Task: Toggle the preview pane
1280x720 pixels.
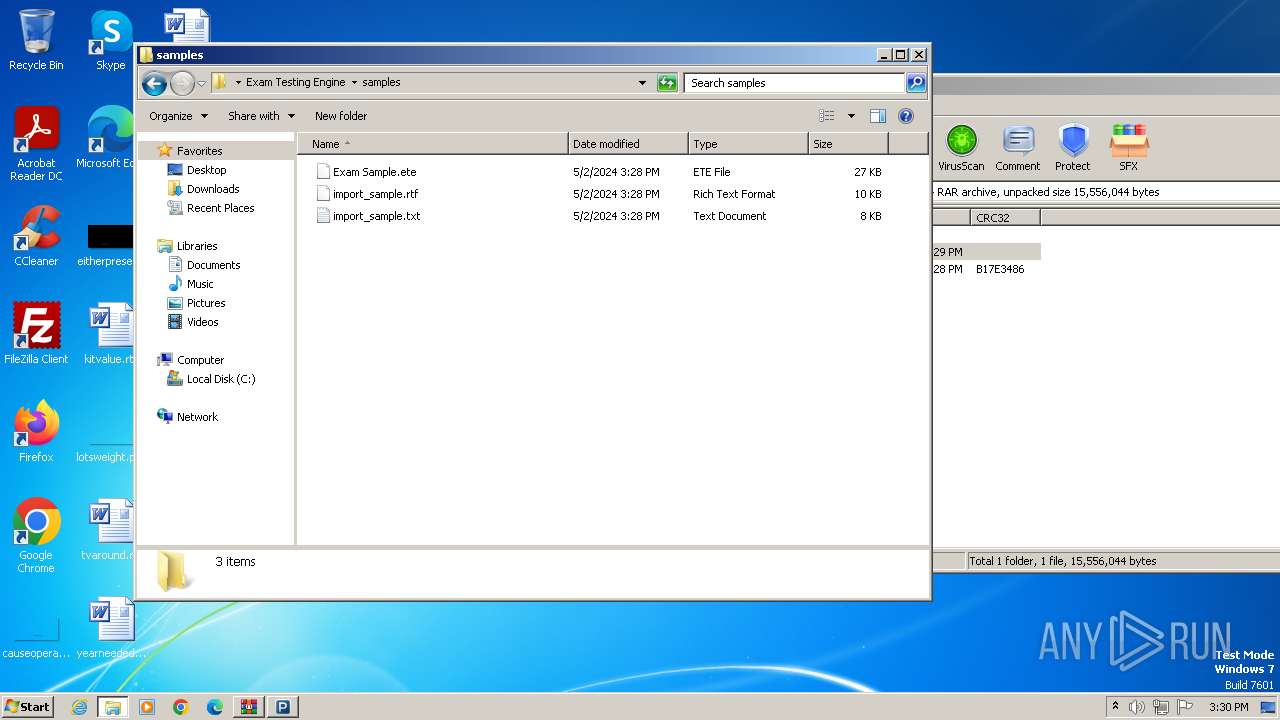Action: tap(878, 116)
